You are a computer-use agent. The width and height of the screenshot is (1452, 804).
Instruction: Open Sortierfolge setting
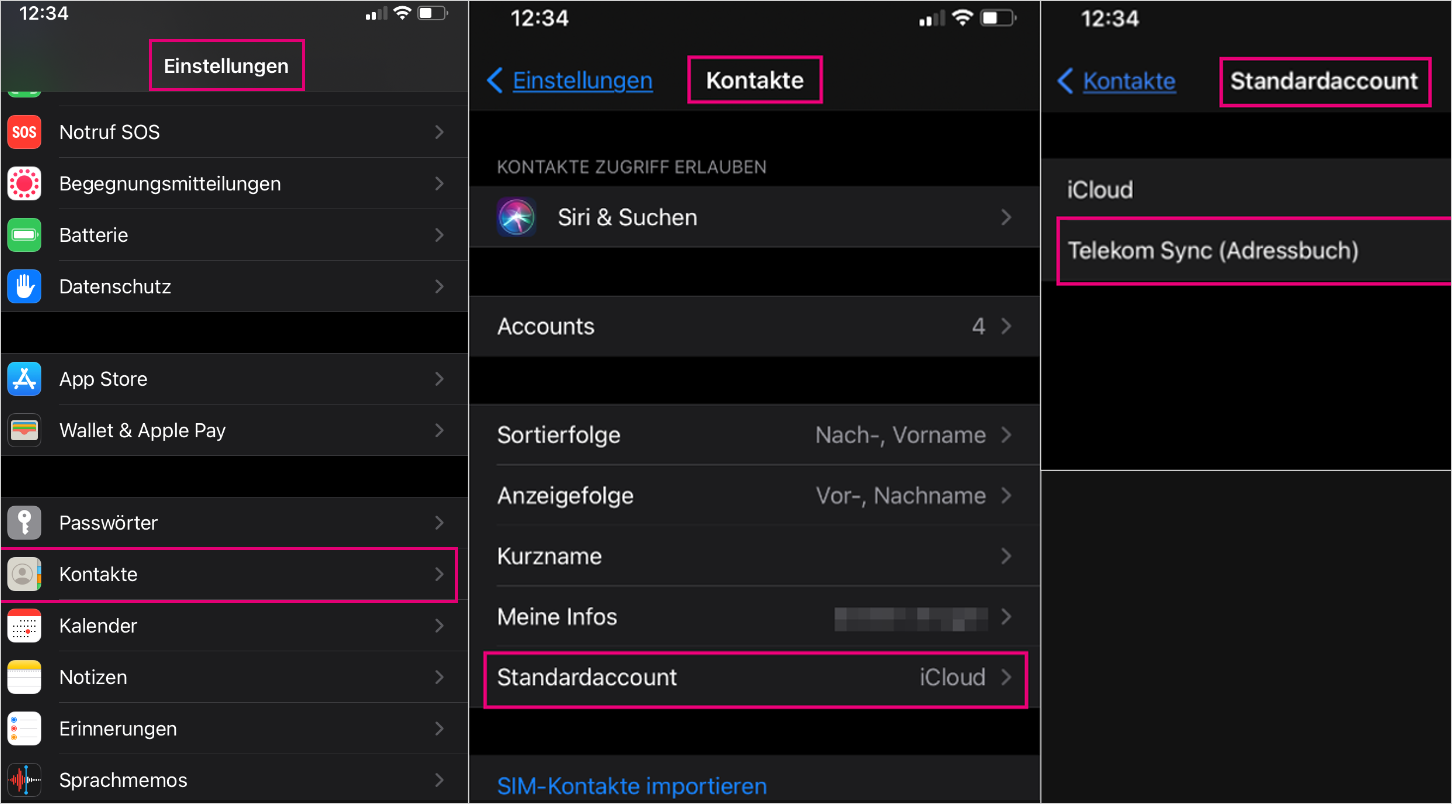pyautogui.click(x=754, y=435)
